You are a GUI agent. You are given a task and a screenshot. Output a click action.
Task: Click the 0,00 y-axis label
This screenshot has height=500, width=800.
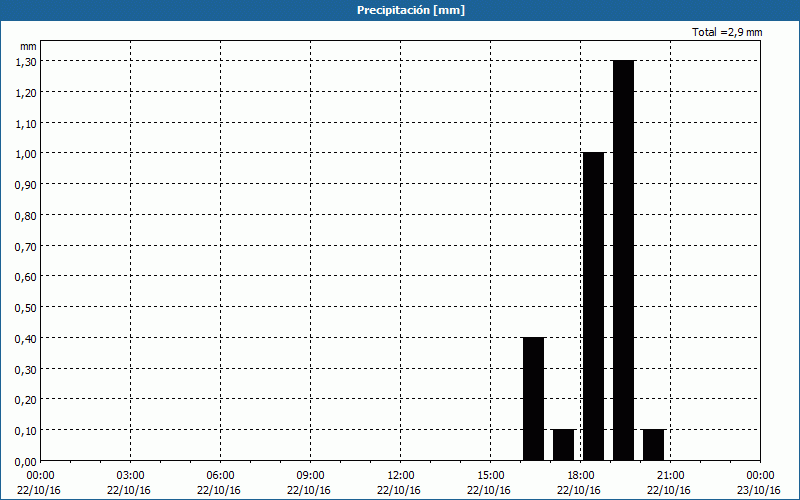pyautogui.click(x=26, y=462)
